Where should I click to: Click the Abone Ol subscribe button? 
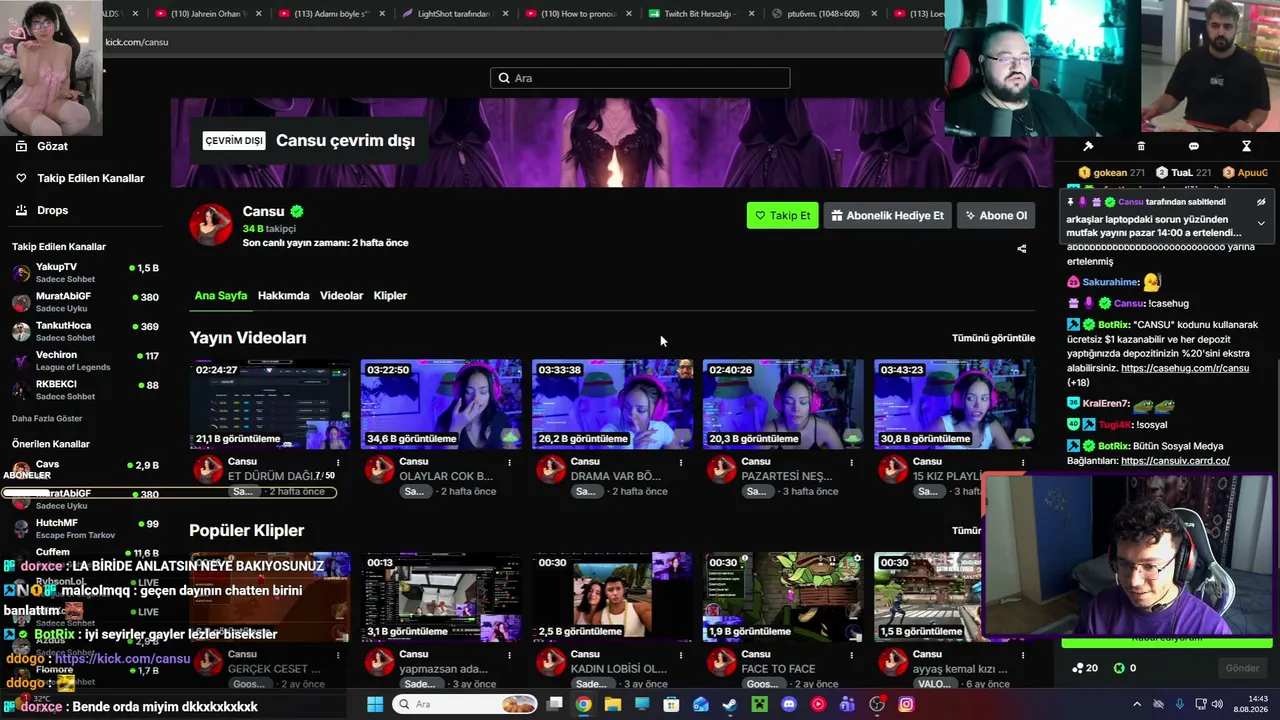pyautogui.click(x=996, y=215)
